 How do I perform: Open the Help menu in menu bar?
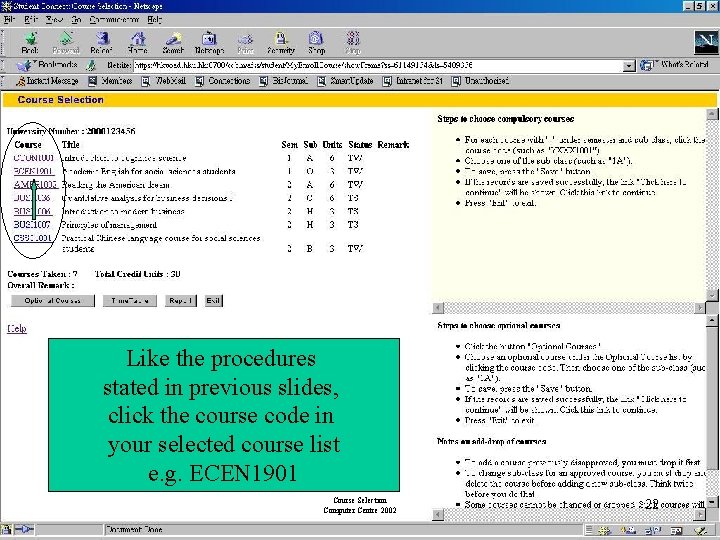coord(154,20)
